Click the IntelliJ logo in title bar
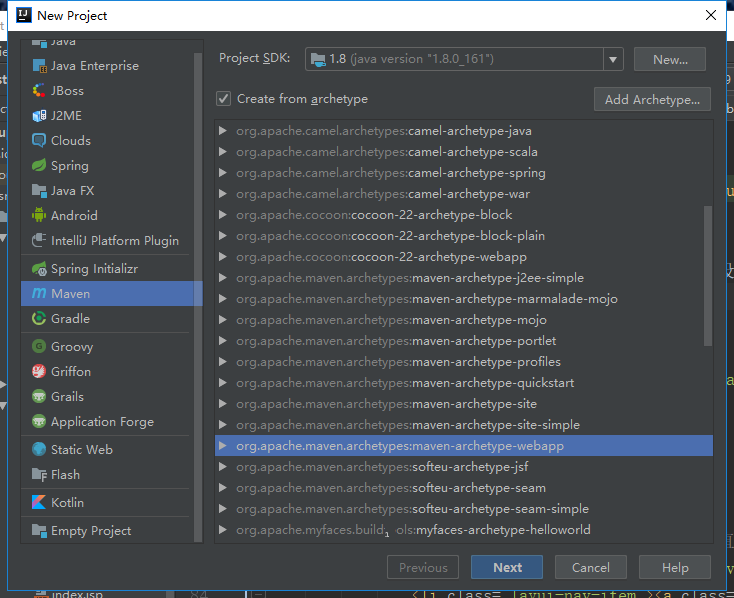Viewport: 734px width, 598px height. 24,15
